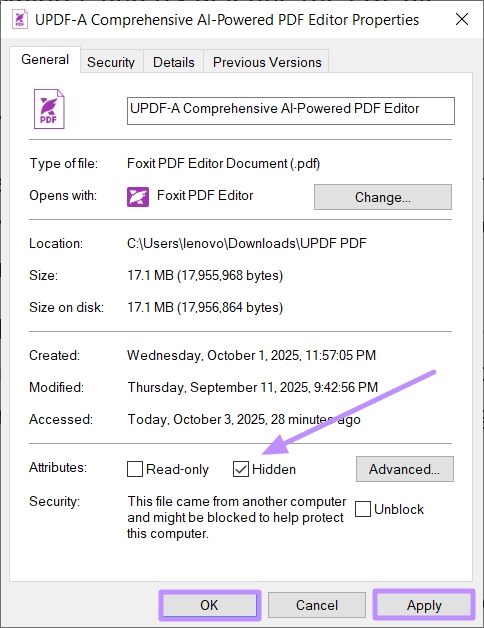Open the Details tab
Image resolution: width=484 pixels, height=628 pixels.
173,62
